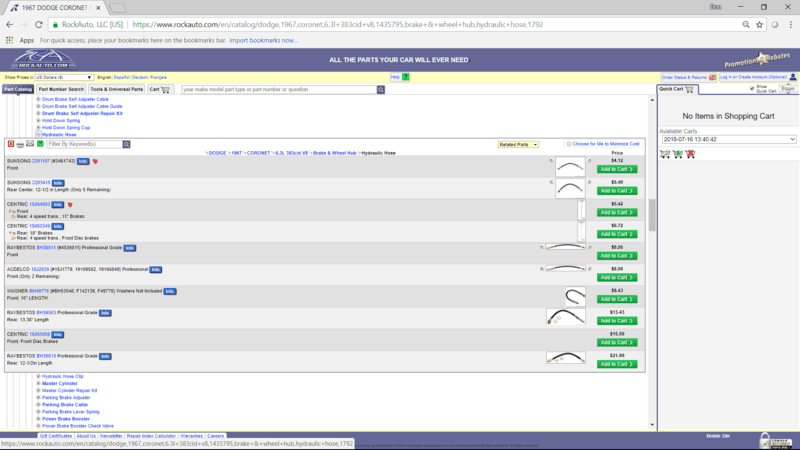Open Order Status & Returns

pyautogui.click(x=689, y=77)
